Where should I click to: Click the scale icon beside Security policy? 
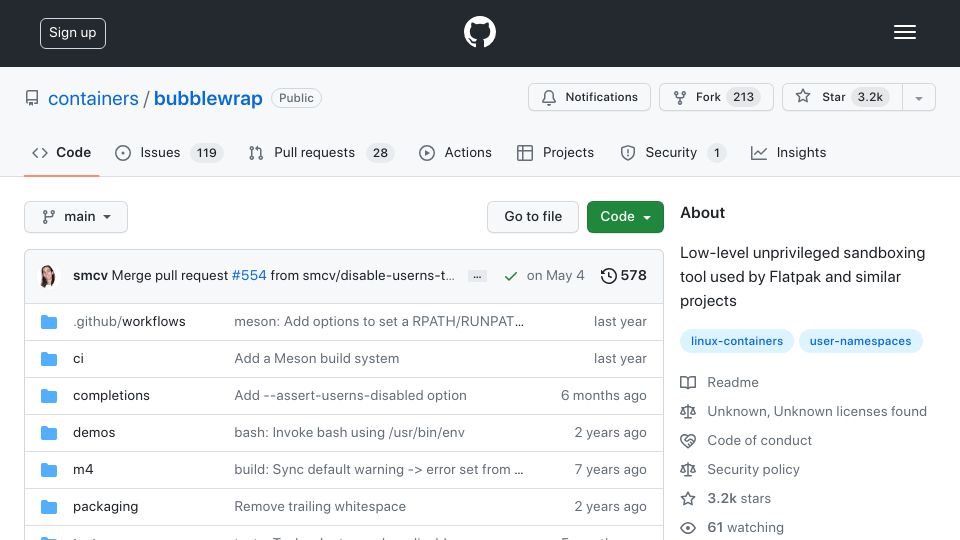tap(688, 470)
